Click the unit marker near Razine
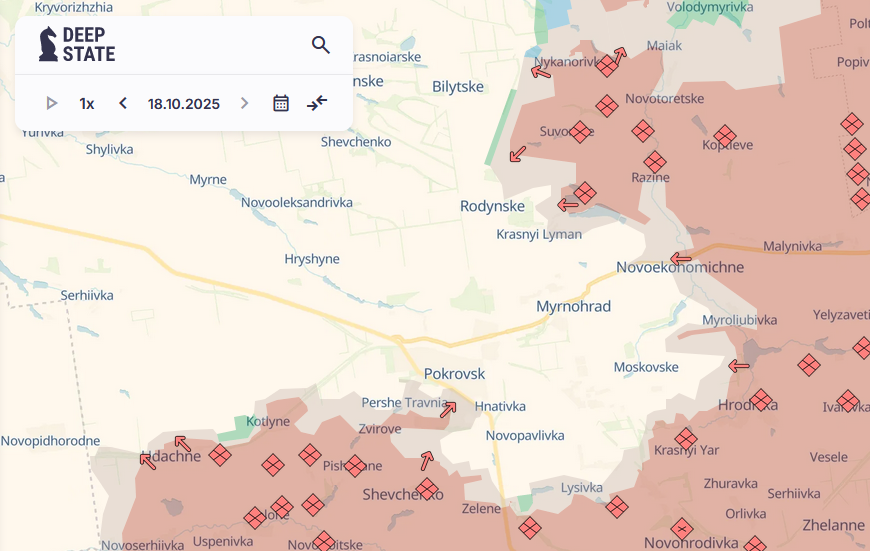The width and height of the screenshot is (870, 551). (x=655, y=162)
